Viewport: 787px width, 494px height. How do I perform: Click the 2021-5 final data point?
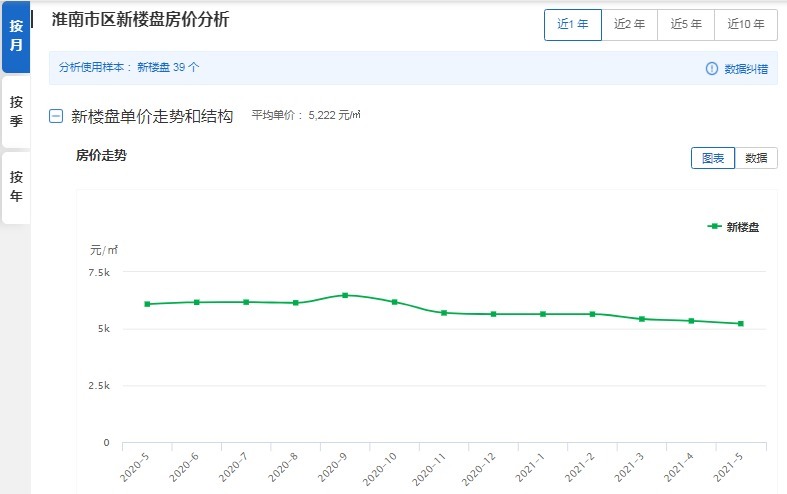[x=741, y=324]
